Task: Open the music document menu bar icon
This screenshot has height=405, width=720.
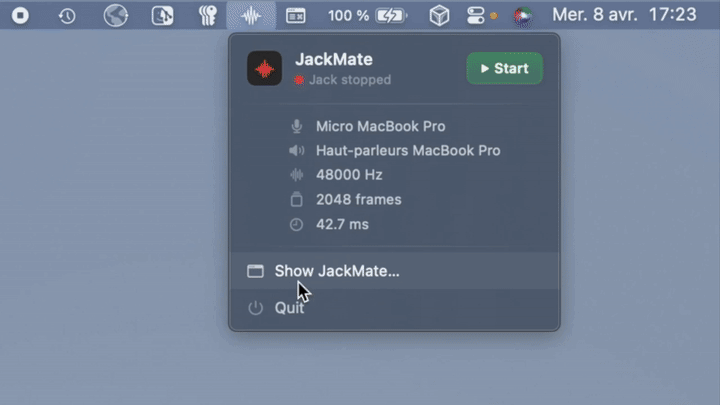Action: 163,16
